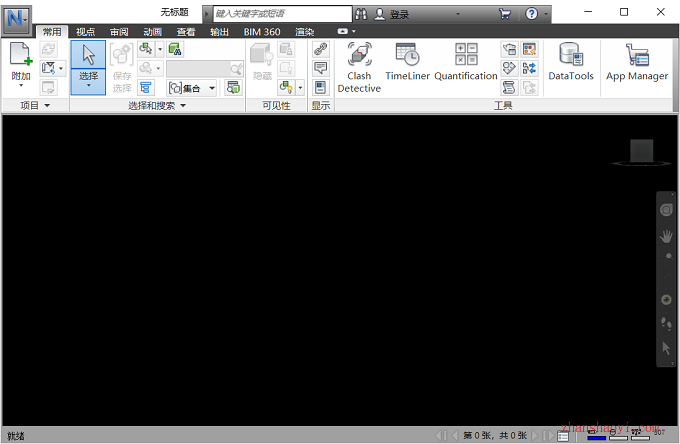Click the 登录 sign-in button

point(392,14)
